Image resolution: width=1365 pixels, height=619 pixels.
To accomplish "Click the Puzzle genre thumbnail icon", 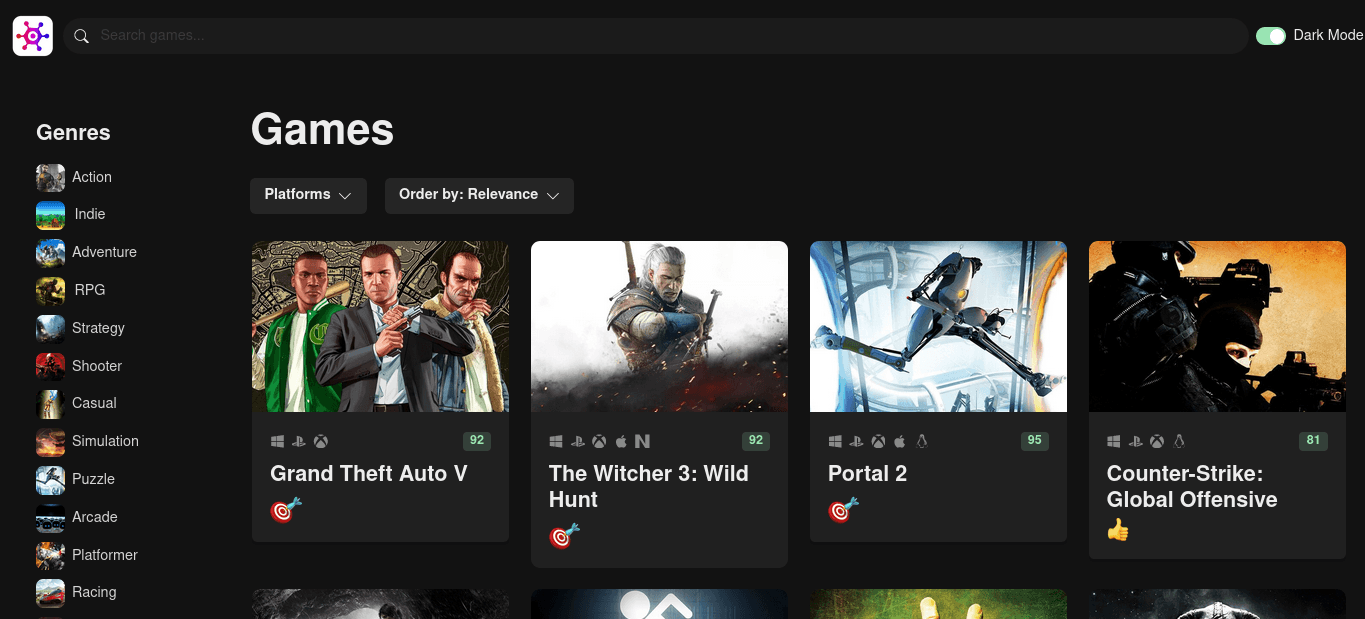I will 49,479.
